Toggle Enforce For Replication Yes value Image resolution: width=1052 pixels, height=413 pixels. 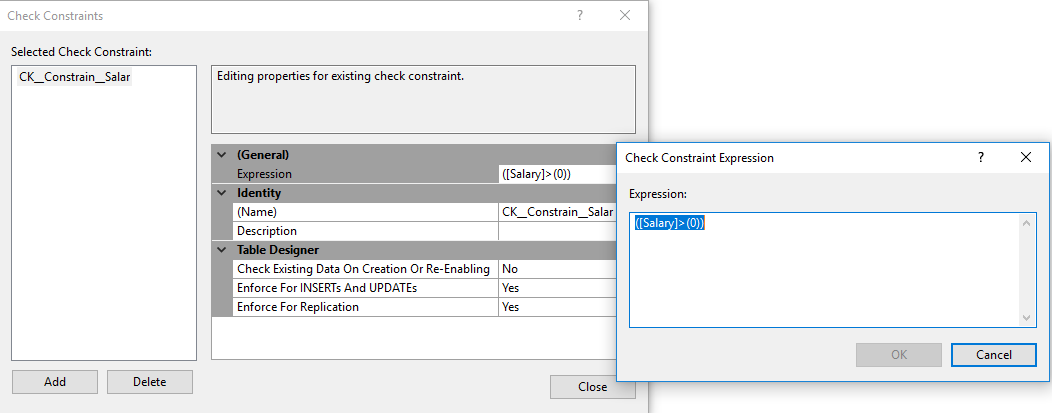(556, 307)
